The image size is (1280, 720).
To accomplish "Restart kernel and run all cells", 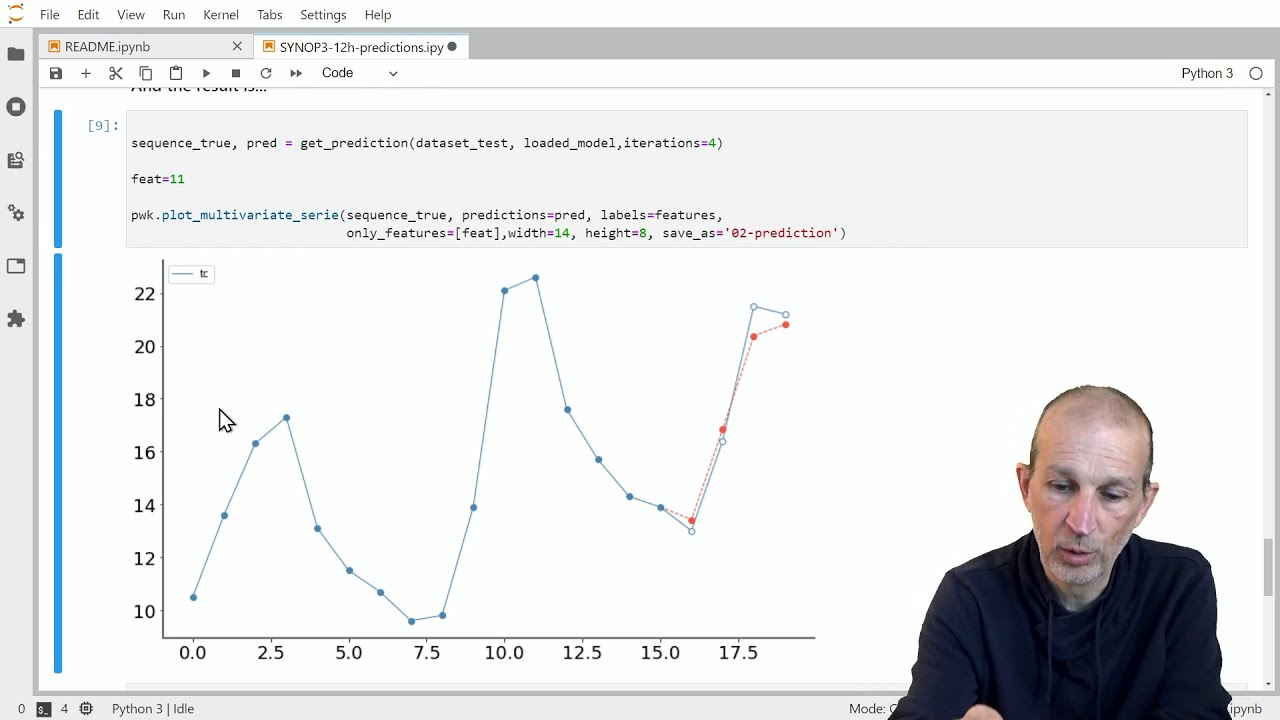I will (x=296, y=73).
